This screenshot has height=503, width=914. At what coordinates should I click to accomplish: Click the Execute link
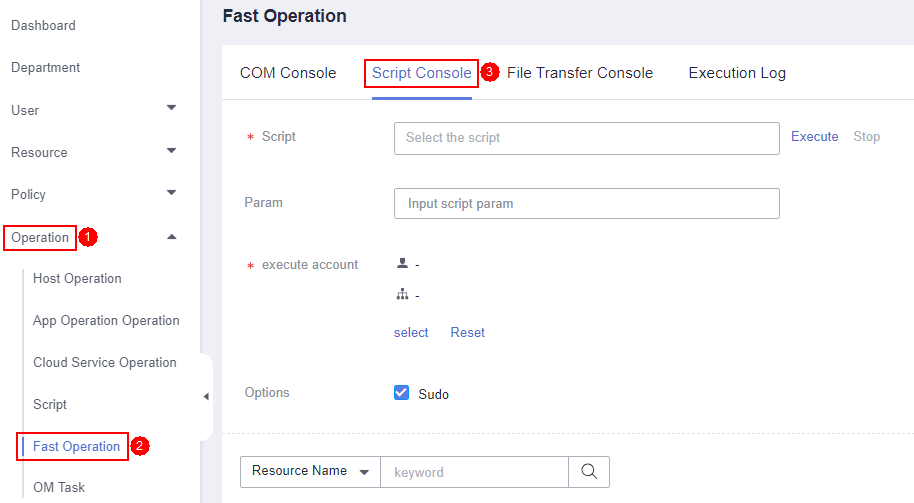pos(814,137)
